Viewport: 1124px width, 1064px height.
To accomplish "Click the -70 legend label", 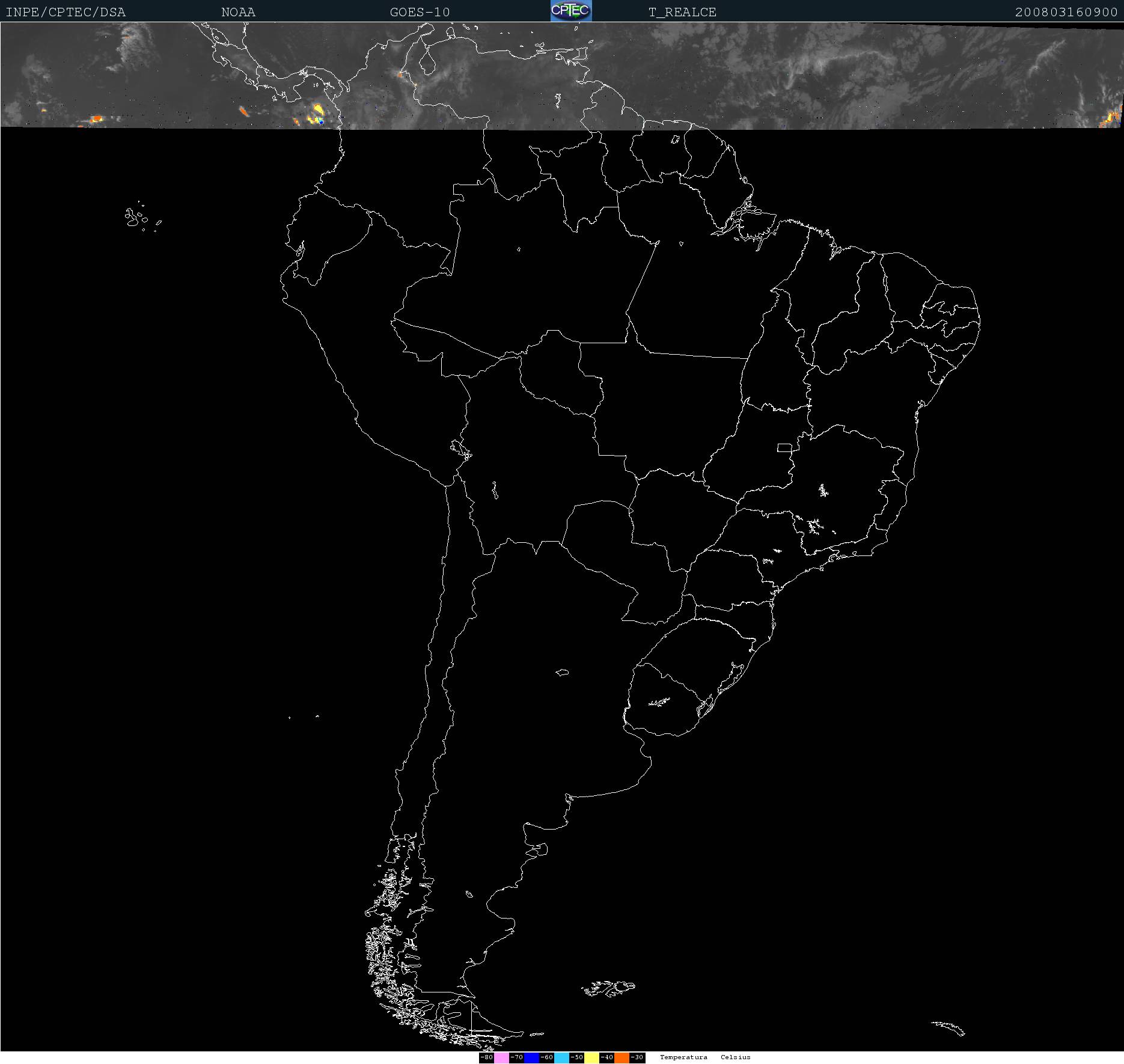I will 516,1057.
